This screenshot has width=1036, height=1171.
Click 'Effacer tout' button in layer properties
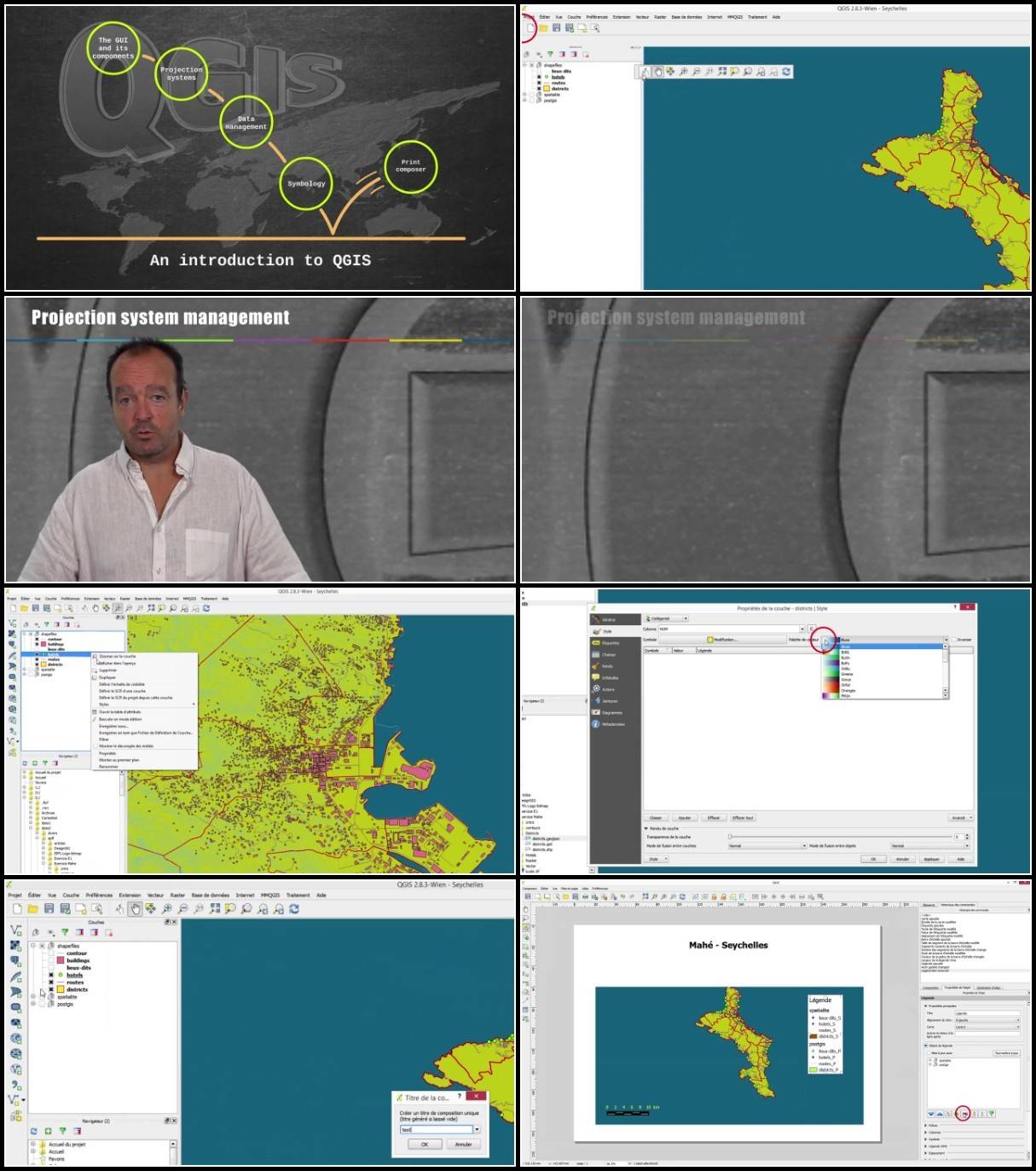pyautogui.click(x=742, y=817)
